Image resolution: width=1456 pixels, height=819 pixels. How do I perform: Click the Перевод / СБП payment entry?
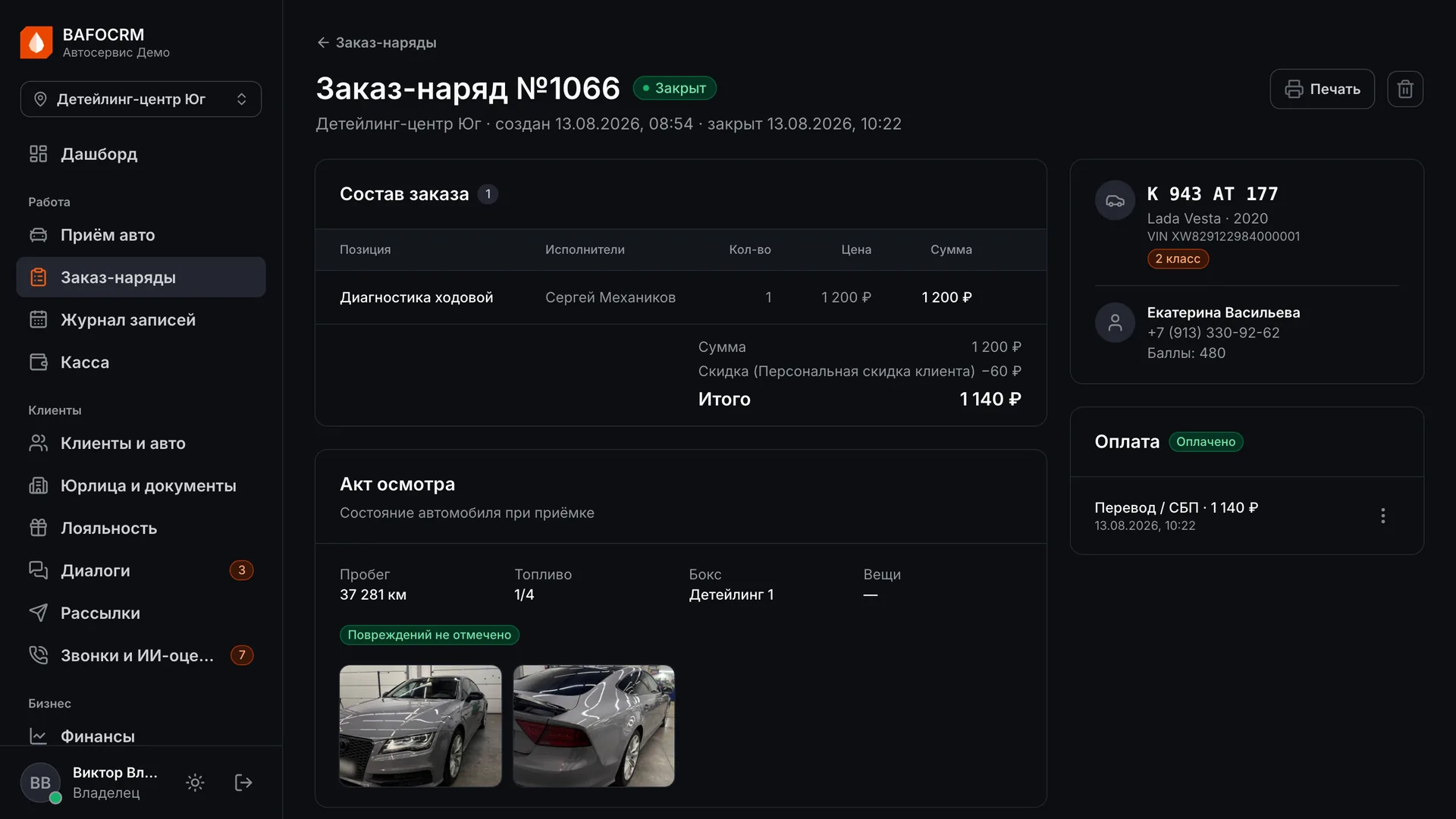(x=1176, y=508)
